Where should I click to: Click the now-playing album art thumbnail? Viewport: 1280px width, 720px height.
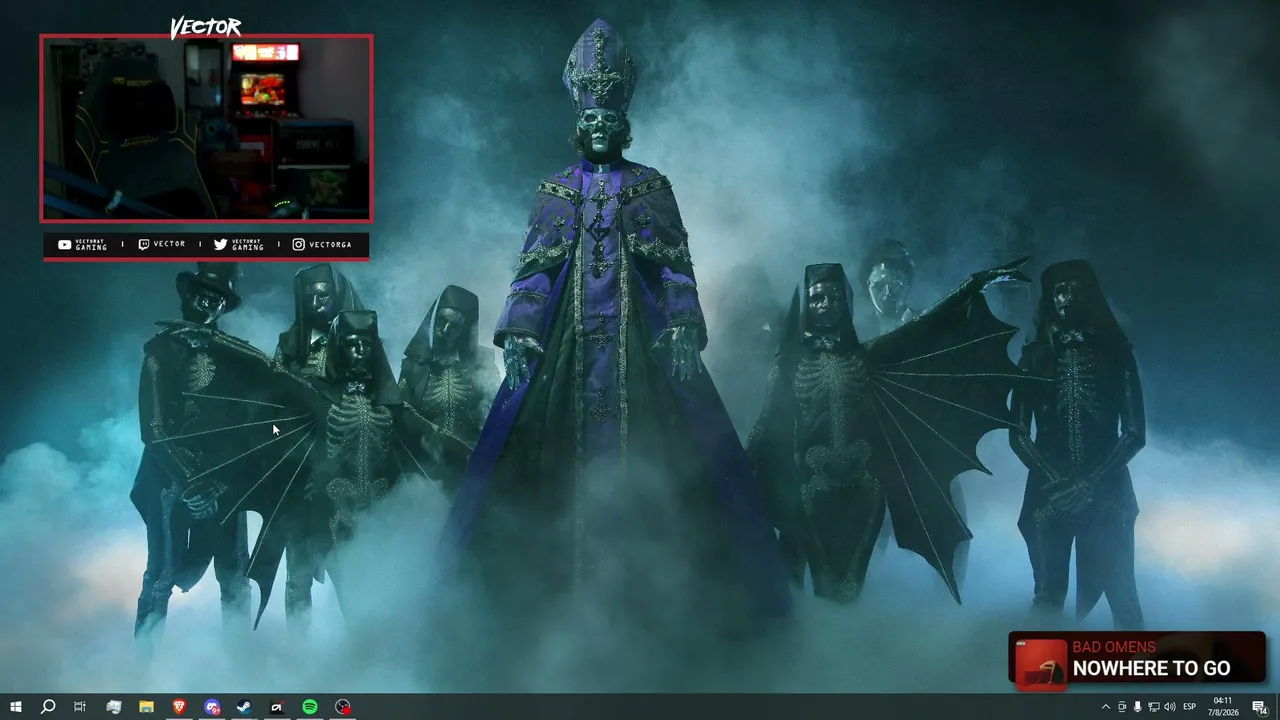click(1041, 664)
